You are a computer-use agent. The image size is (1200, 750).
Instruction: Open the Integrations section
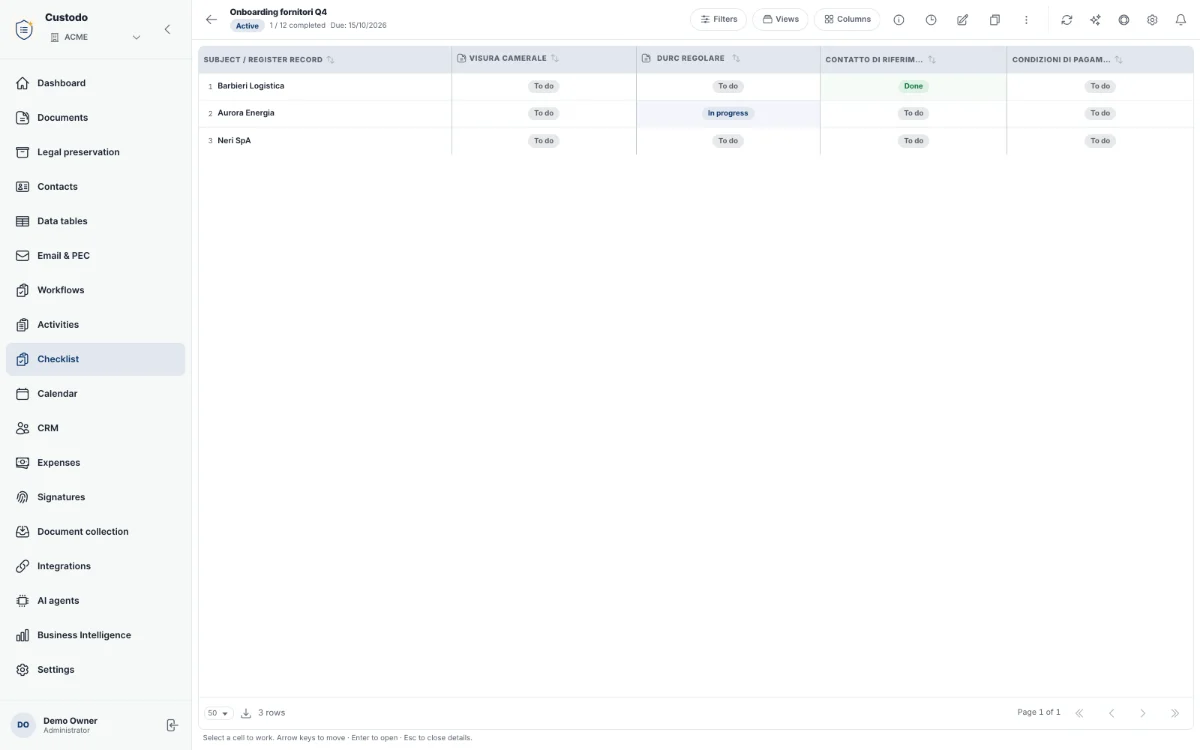(95, 566)
